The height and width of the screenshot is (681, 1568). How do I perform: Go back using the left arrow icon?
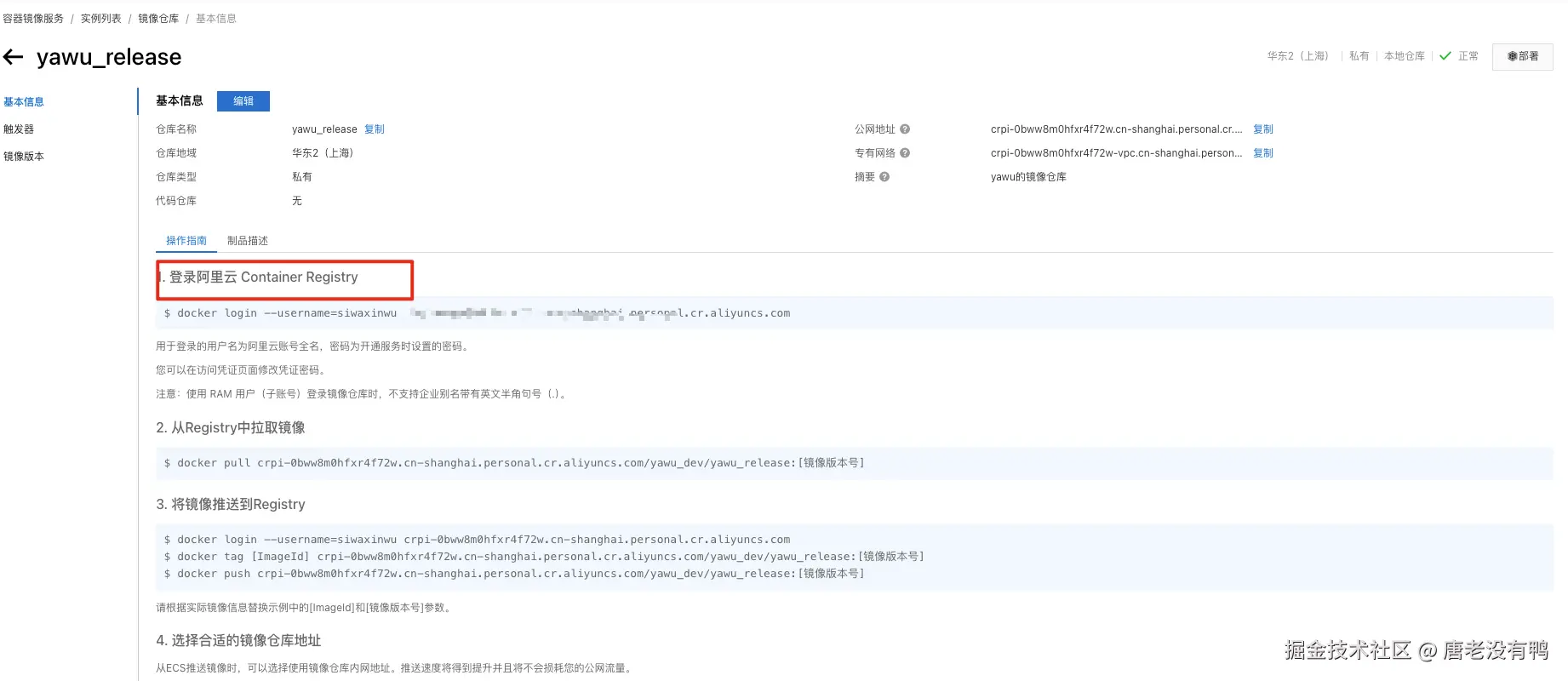click(x=13, y=57)
